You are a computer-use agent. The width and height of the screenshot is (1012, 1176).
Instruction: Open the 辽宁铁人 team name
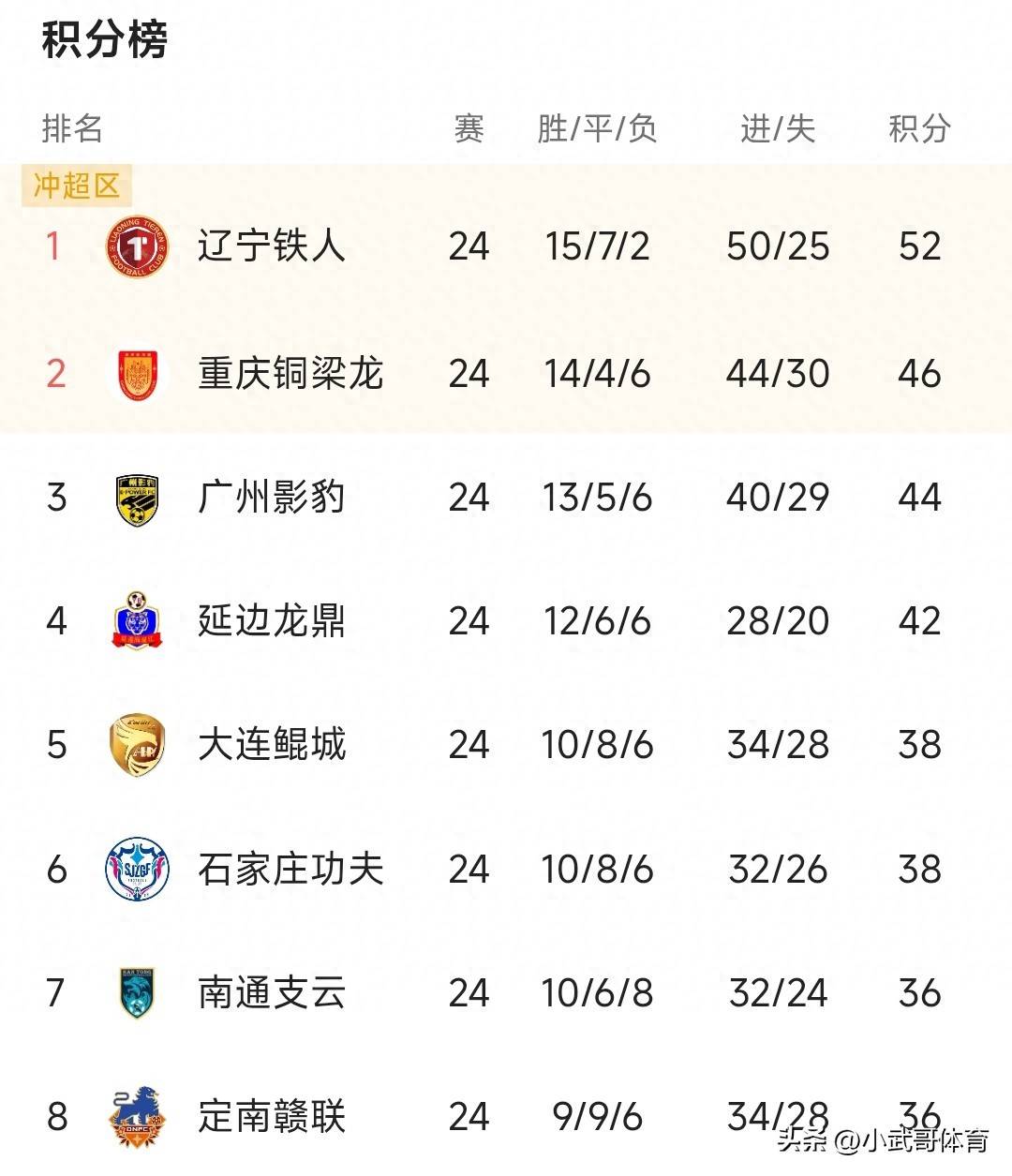[x=272, y=246]
